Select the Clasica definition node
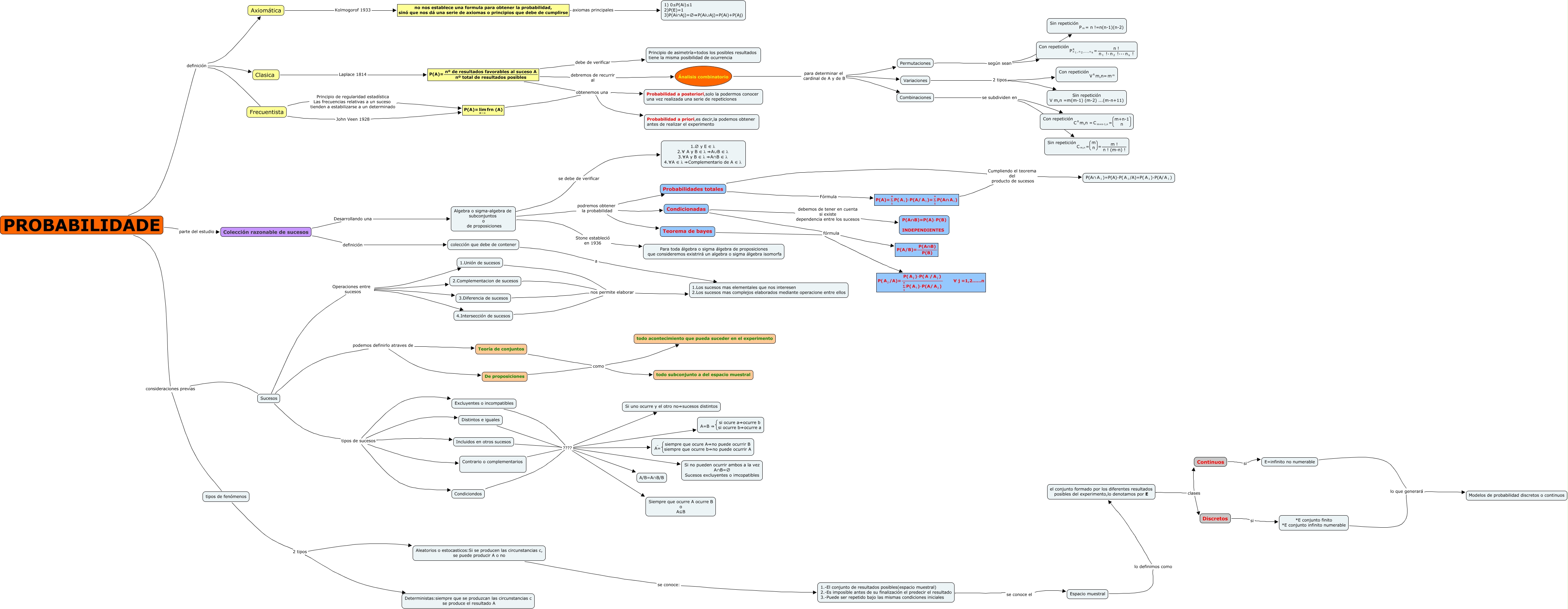The image size is (1568, 609). tap(265, 75)
